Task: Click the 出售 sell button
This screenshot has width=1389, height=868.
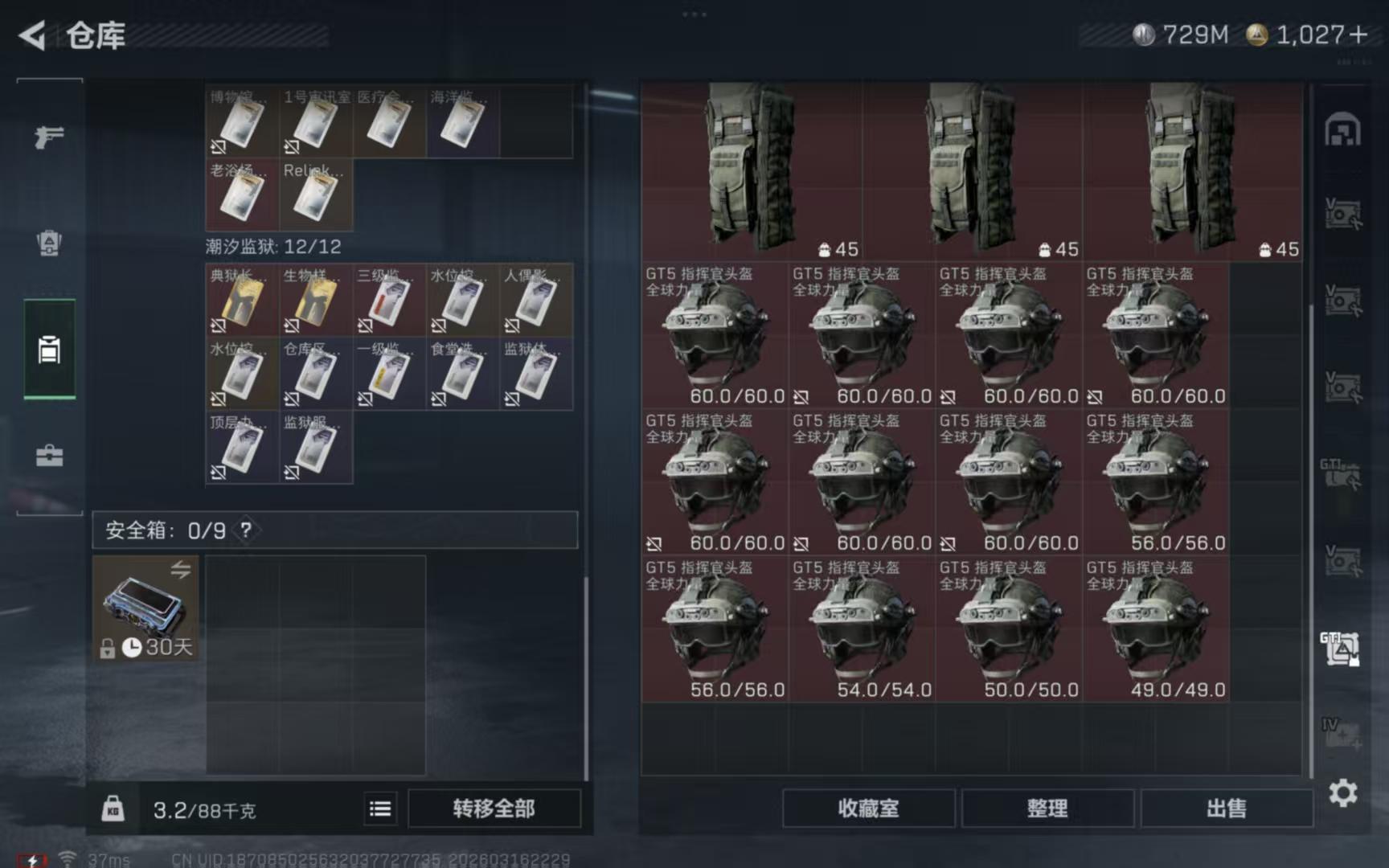Action: tap(1227, 809)
